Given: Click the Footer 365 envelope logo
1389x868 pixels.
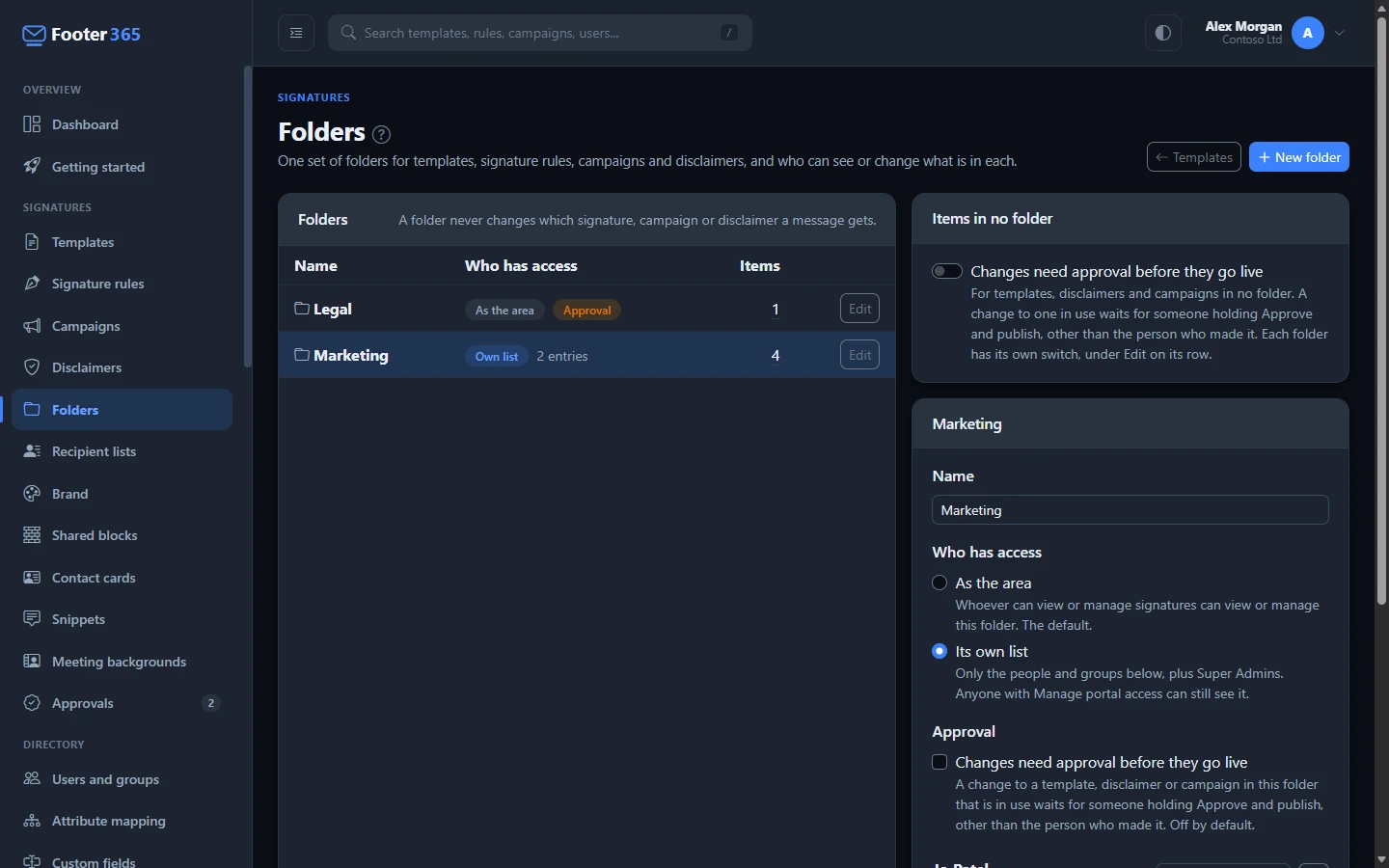Looking at the screenshot, I should coord(34,36).
